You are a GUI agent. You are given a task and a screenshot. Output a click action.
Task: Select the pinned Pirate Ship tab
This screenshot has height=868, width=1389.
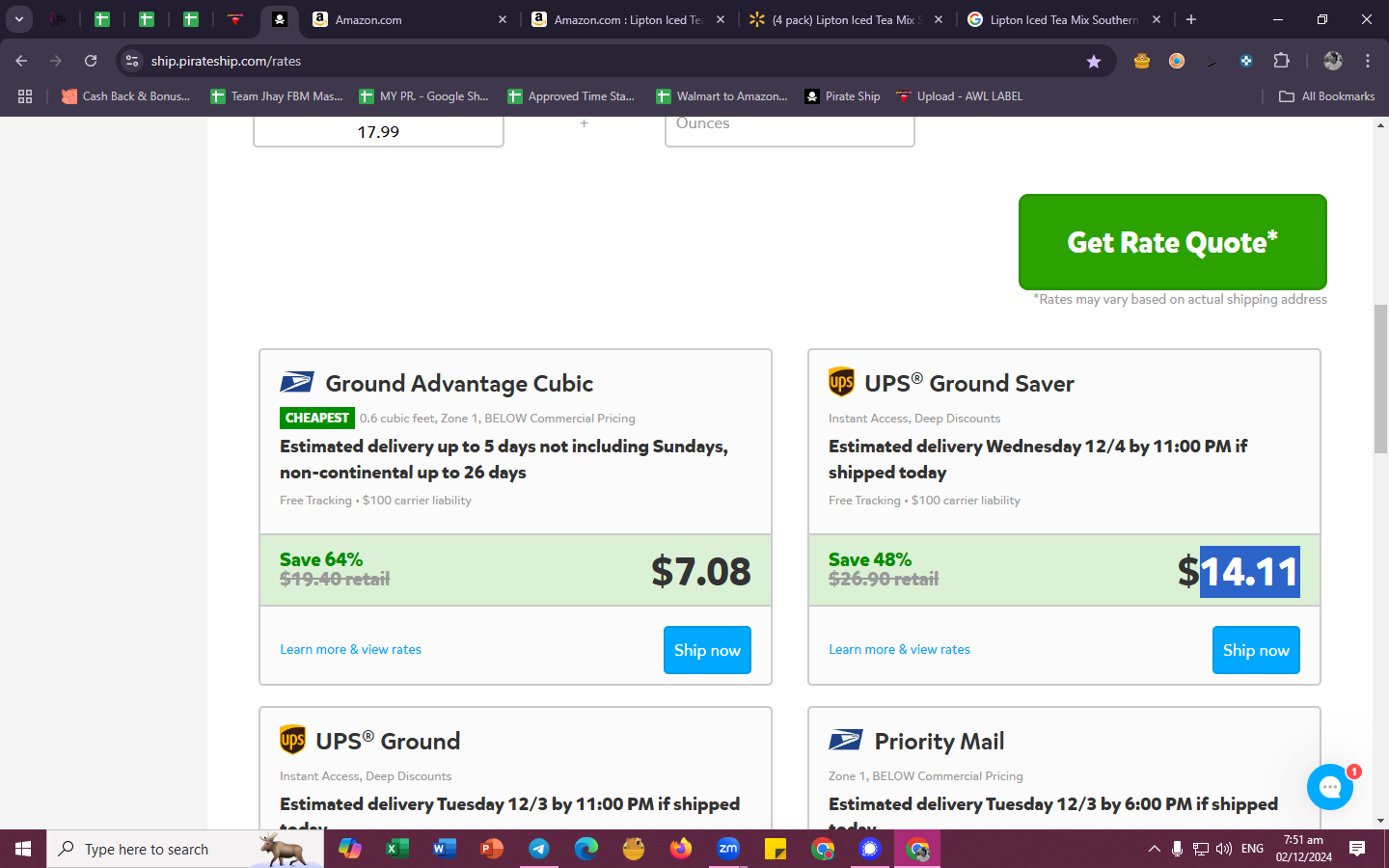pyautogui.click(x=279, y=19)
